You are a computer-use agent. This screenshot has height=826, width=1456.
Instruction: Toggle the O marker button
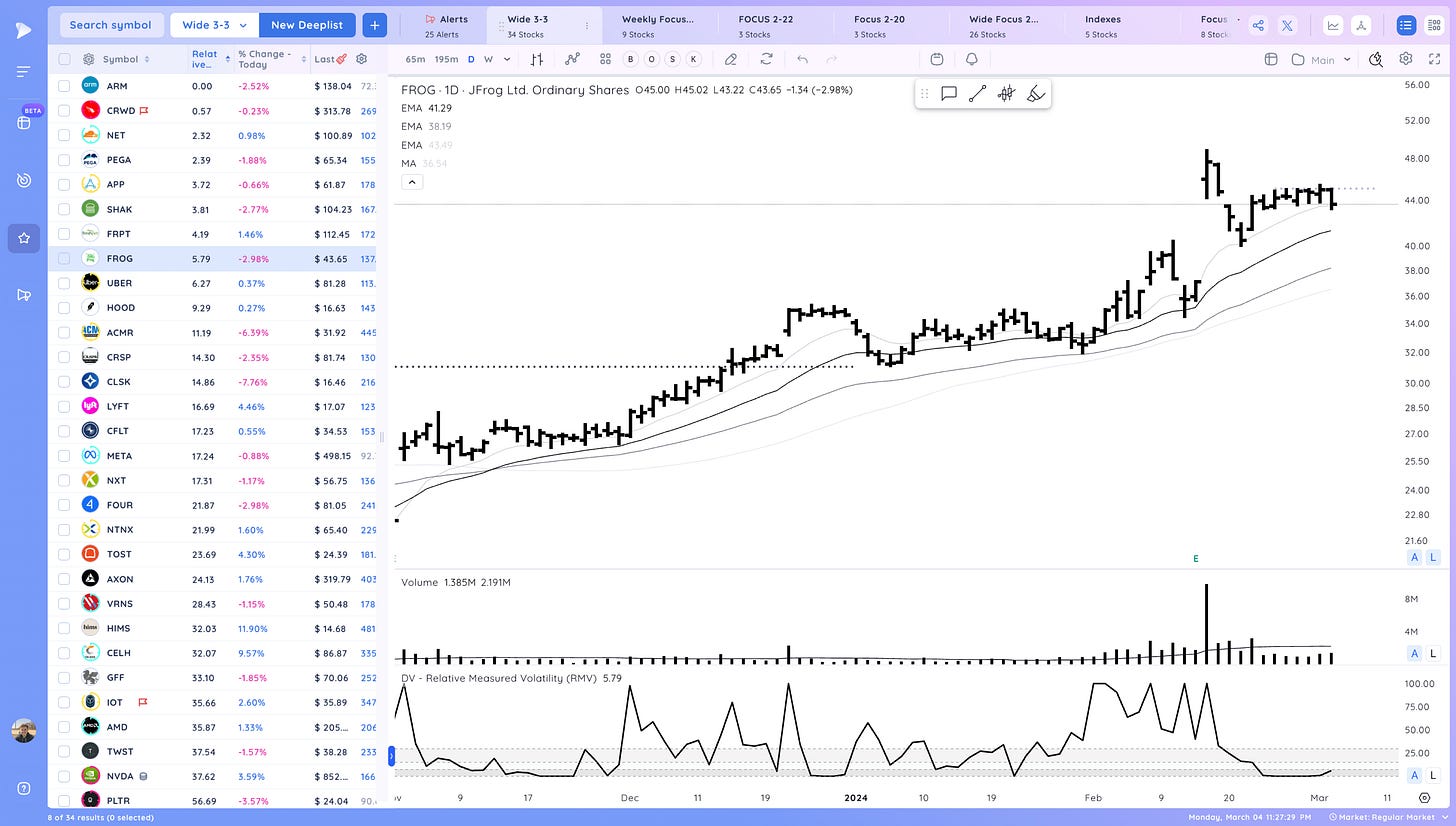[652, 59]
